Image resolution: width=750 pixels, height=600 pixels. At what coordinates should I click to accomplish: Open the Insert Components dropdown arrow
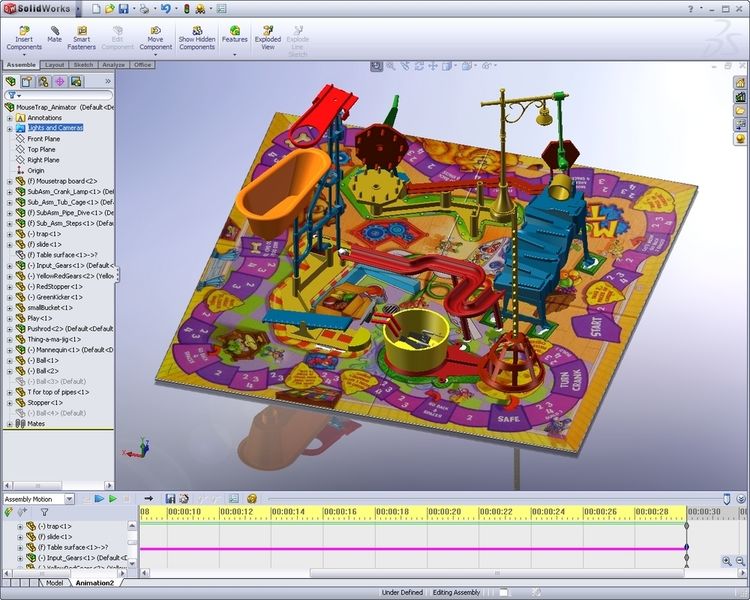[24, 55]
